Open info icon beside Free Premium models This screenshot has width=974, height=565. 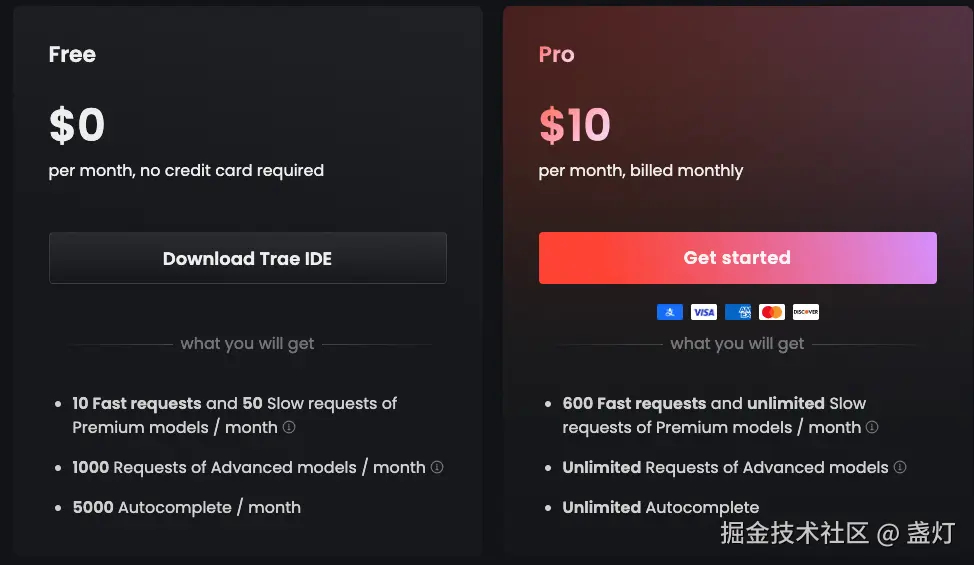point(289,427)
